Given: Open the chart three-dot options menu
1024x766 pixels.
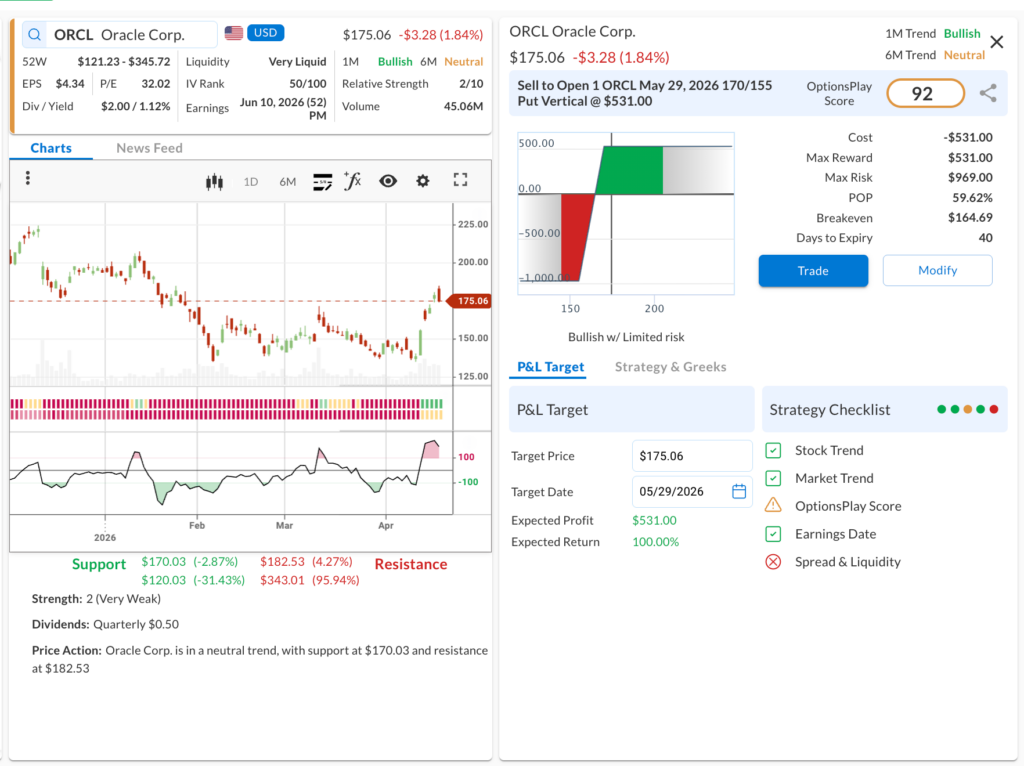Looking at the screenshot, I should 28,178.
